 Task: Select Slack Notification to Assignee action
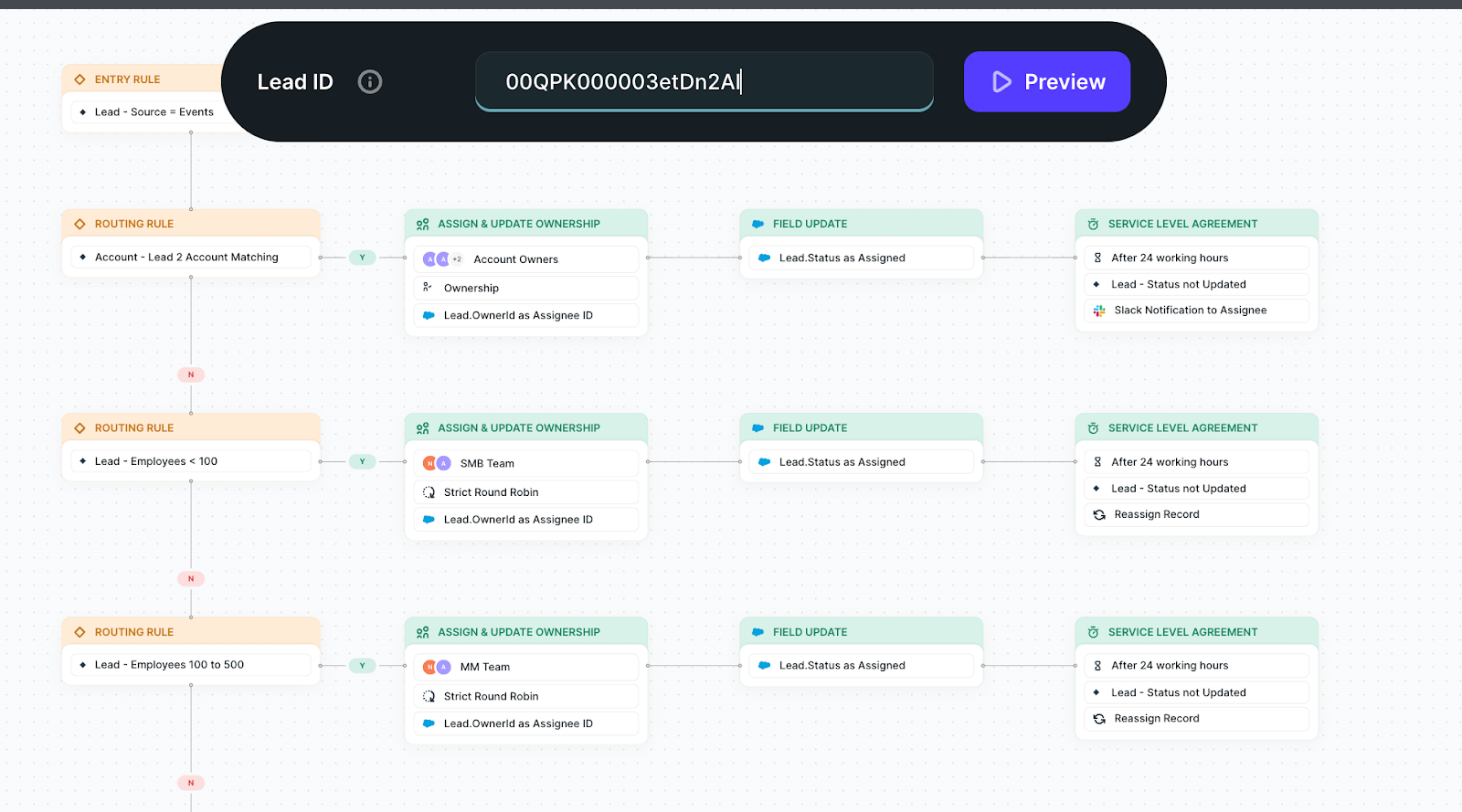[1197, 311]
